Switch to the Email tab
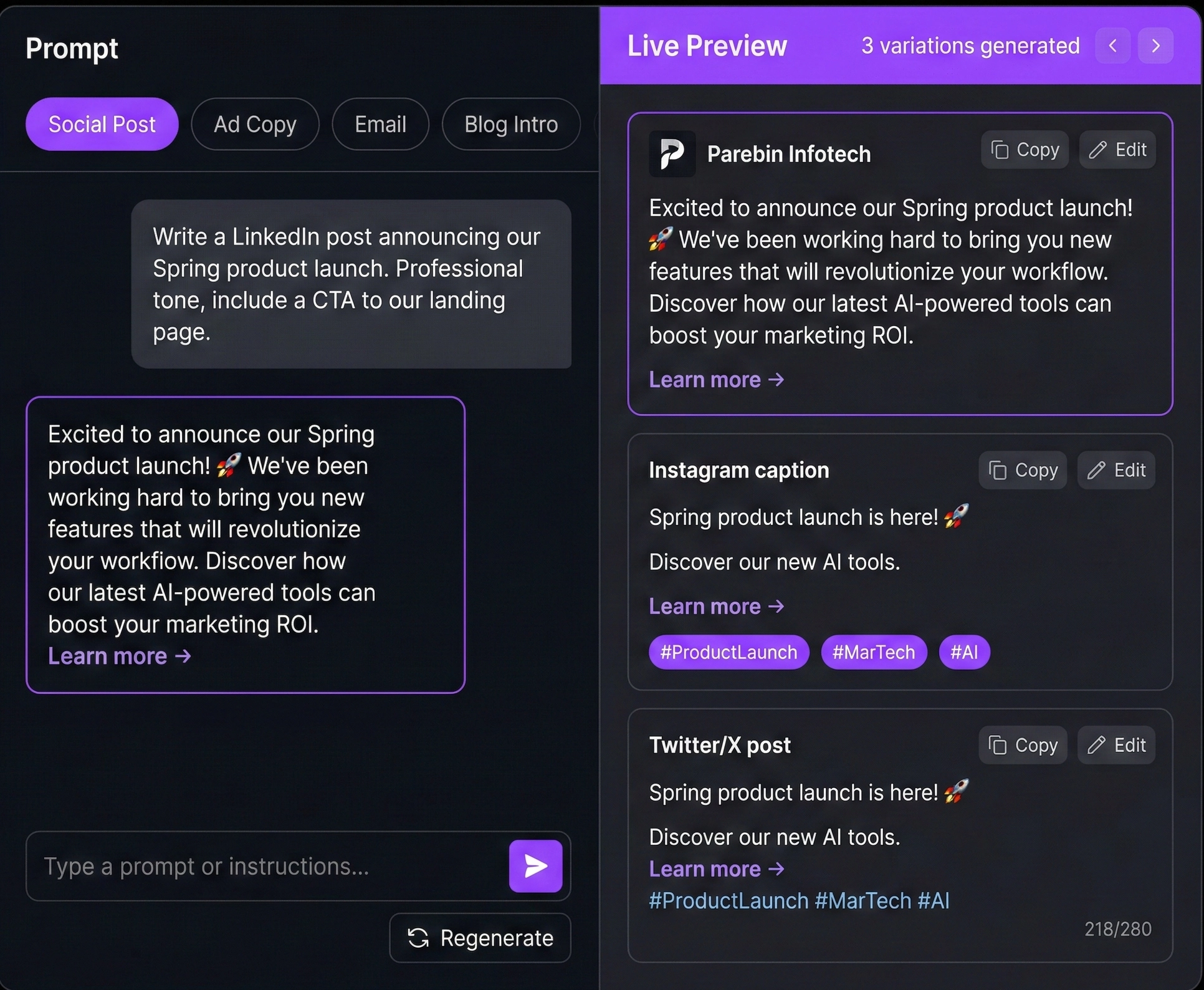Image resolution: width=1204 pixels, height=990 pixels. [380, 124]
